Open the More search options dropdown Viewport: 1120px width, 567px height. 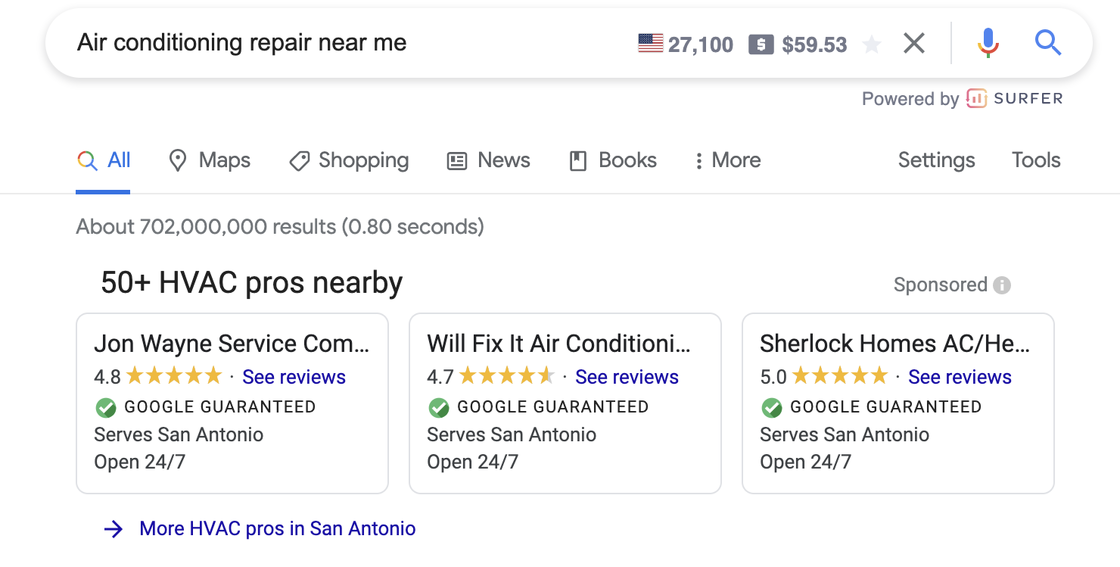(x=727, y=160)
